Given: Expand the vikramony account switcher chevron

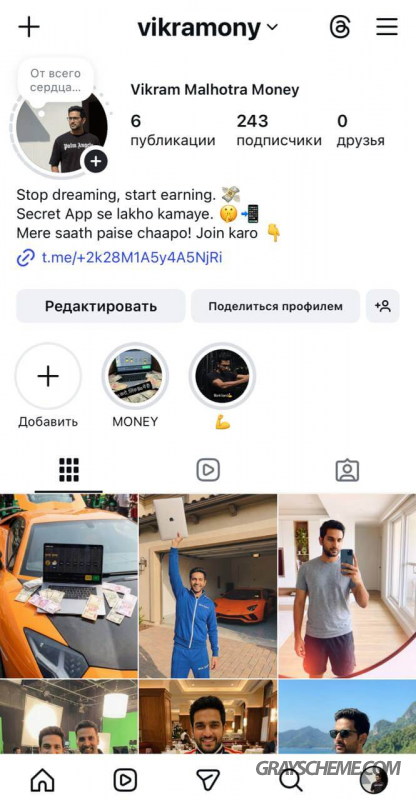Looking at the screenshot, I should point(273,27).
